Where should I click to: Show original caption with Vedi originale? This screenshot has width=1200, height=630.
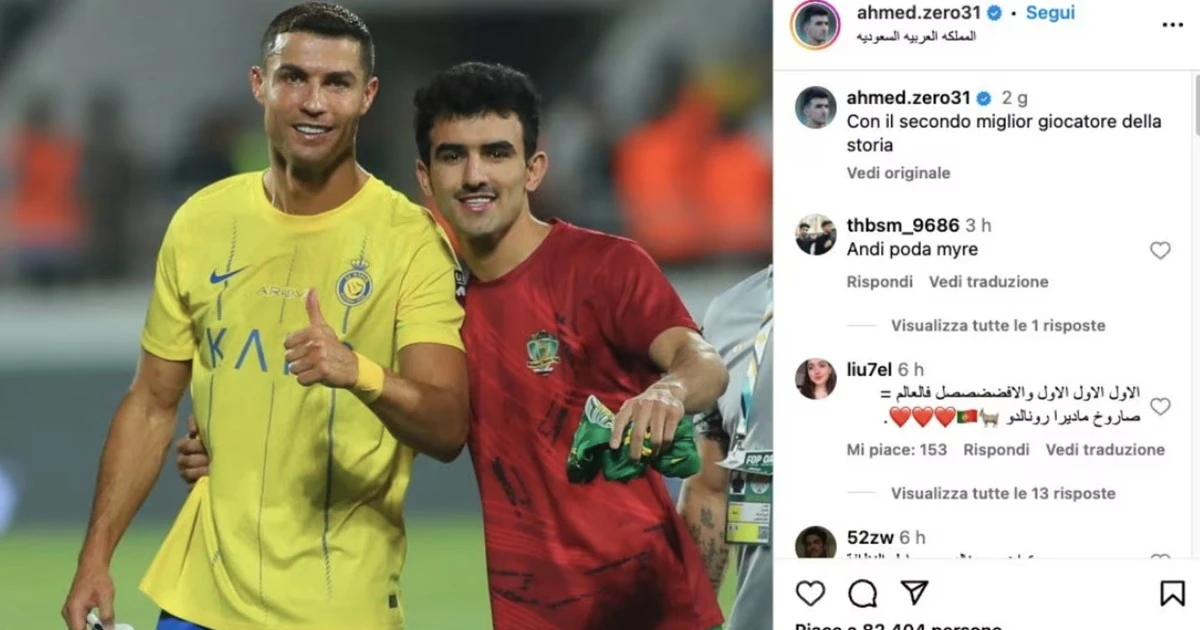(x=899, y=173)
